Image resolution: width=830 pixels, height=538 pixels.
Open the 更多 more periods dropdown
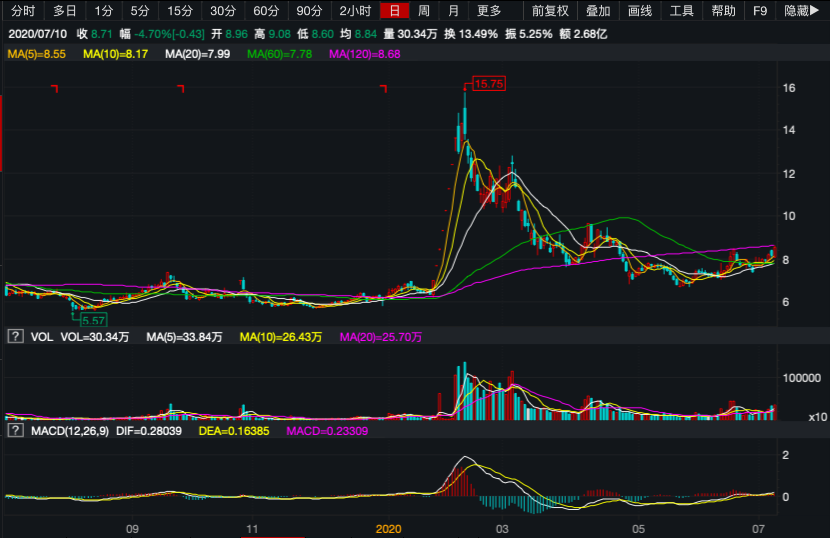coord(489,10)
